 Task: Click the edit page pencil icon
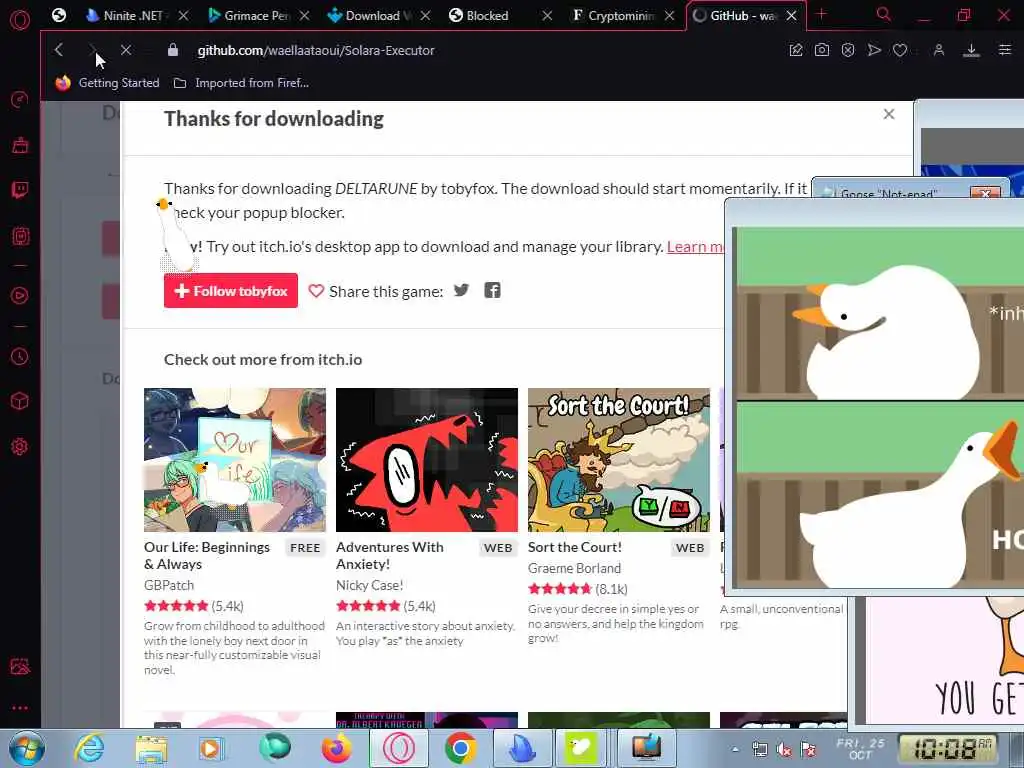pyautogui.click(x=795, y=50)
